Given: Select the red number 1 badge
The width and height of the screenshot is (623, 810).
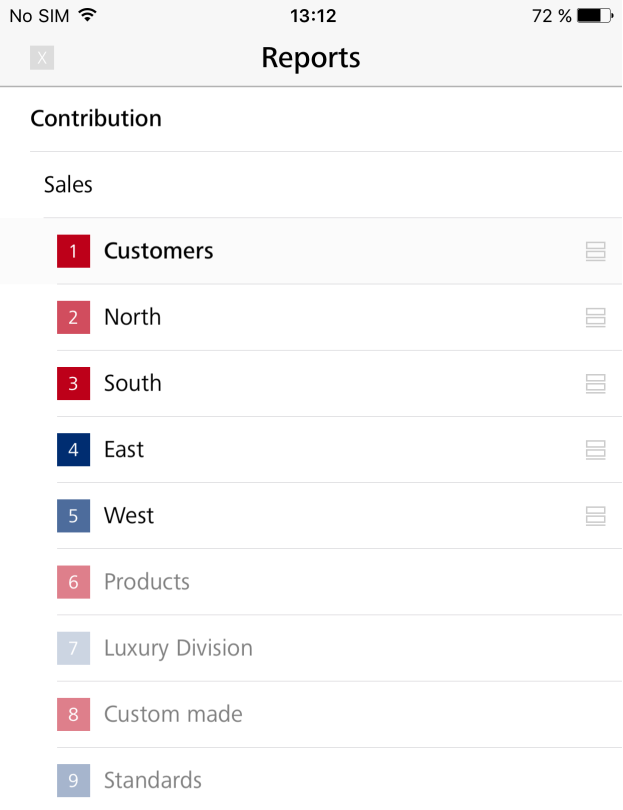Looking at the screenshot, I should click(73, 251).
